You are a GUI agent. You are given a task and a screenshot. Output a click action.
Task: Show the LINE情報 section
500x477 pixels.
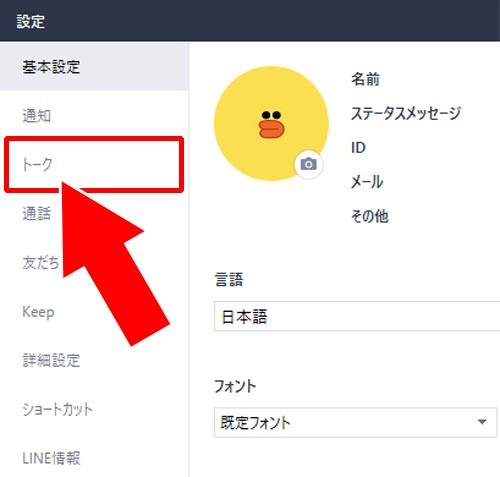pos(51,458)
